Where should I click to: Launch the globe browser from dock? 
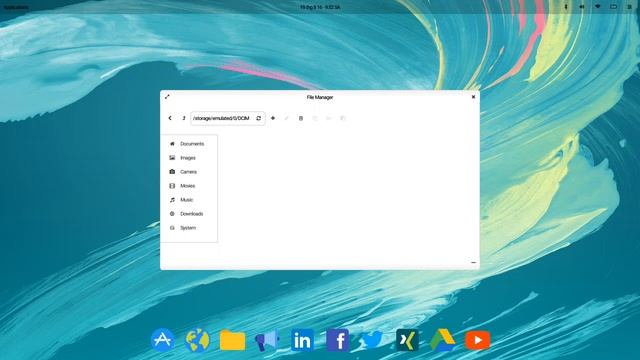click(x=197, y=340)
